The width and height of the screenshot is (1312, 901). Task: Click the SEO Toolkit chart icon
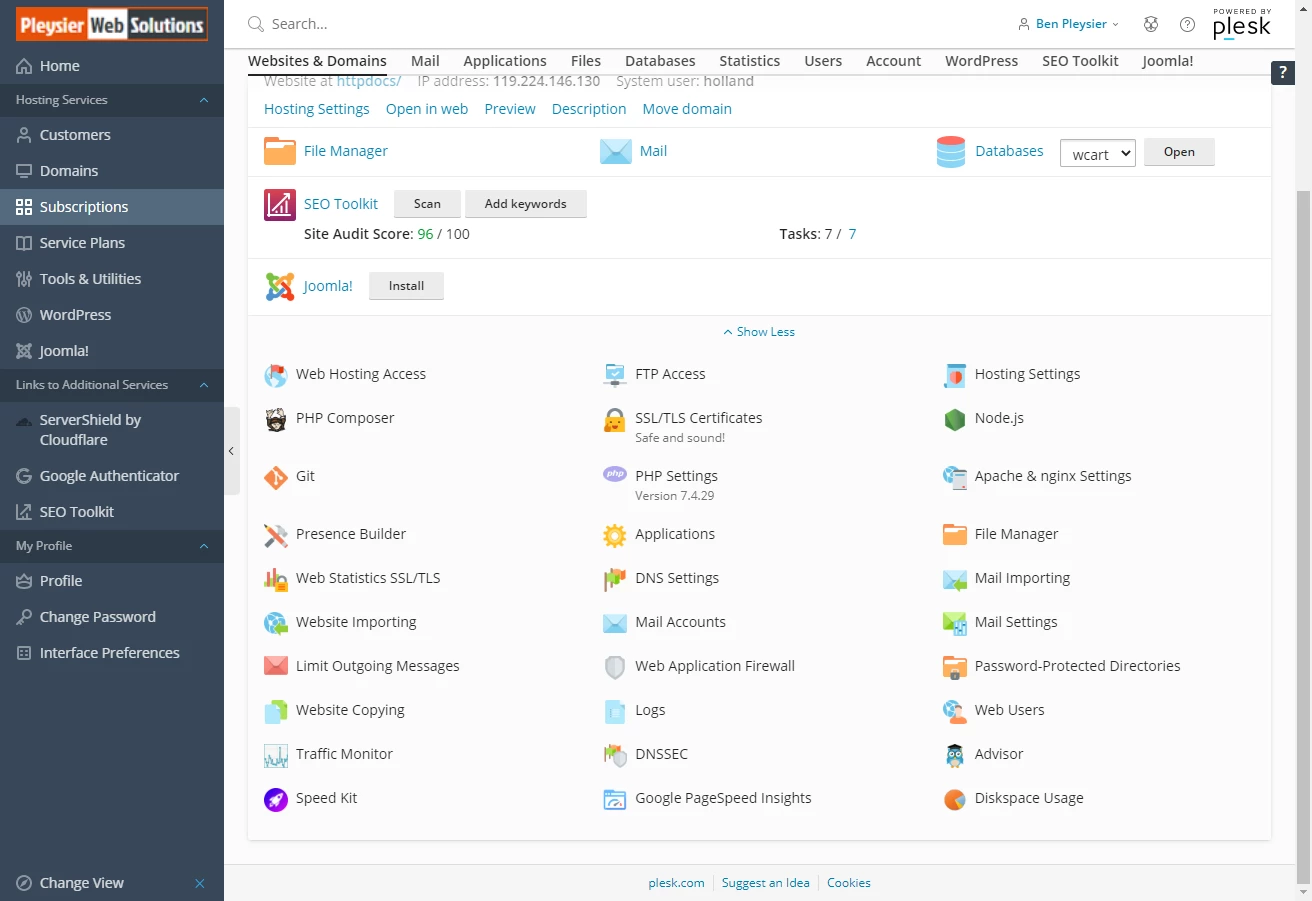[x=280, y=205]
